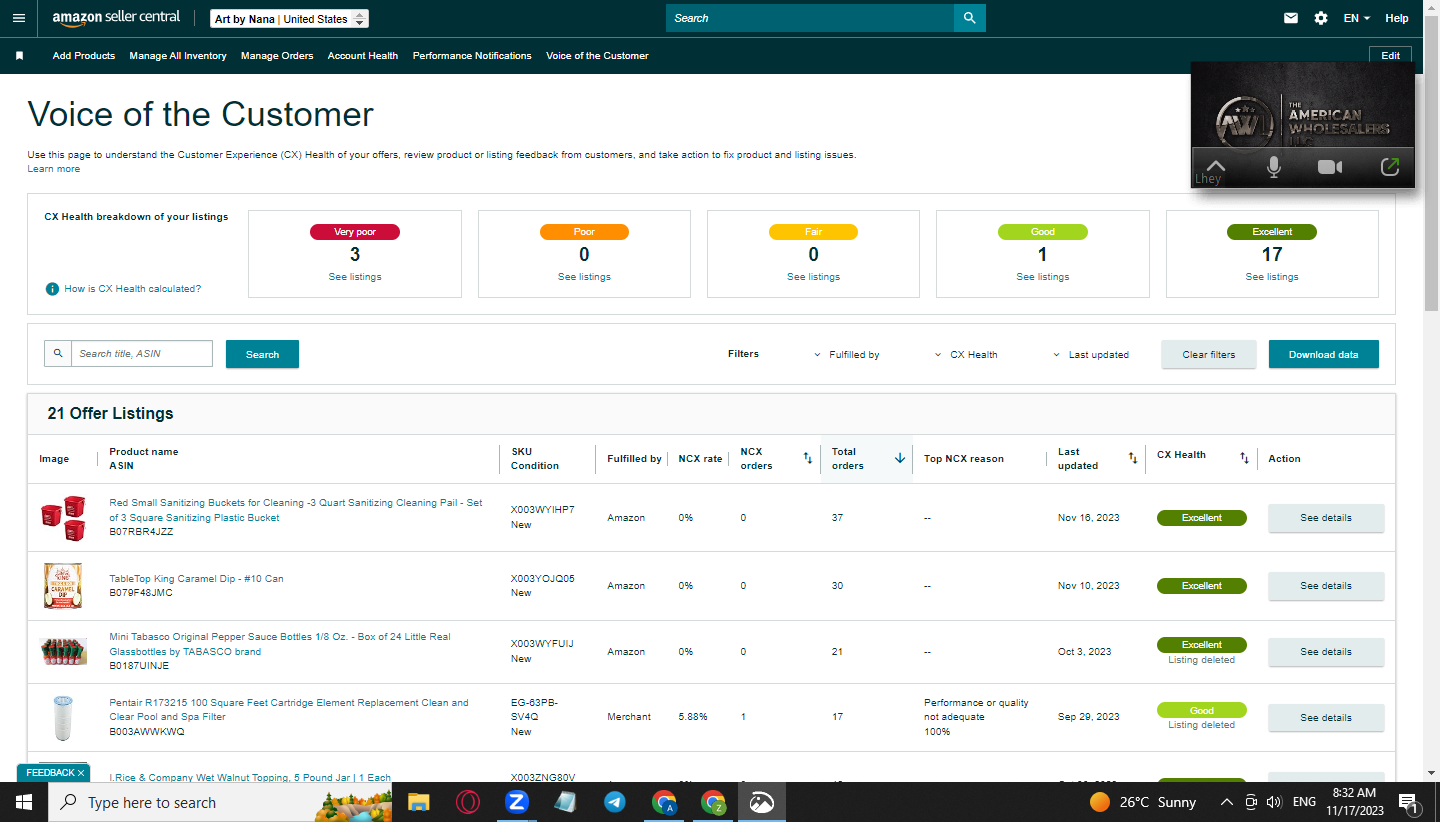
Task: Click the search magnifier button in header
Action: [x=969, y=18]
